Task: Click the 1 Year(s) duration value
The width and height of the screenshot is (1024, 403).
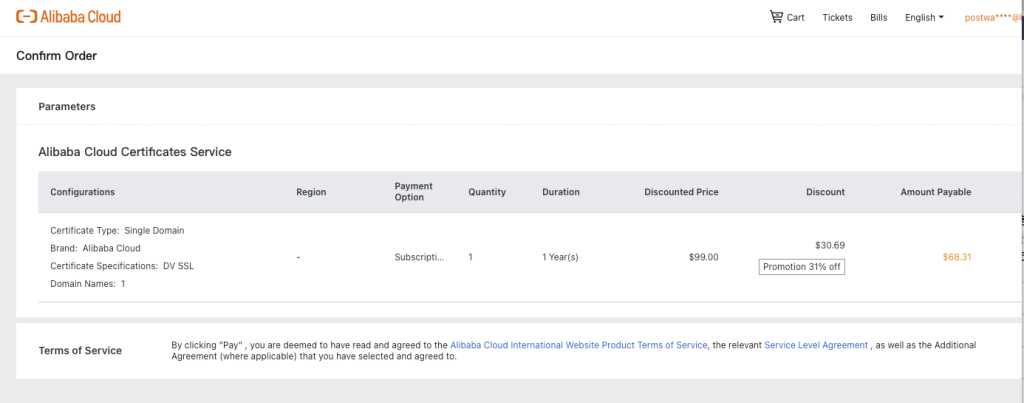Action: [x=560, y=257]
